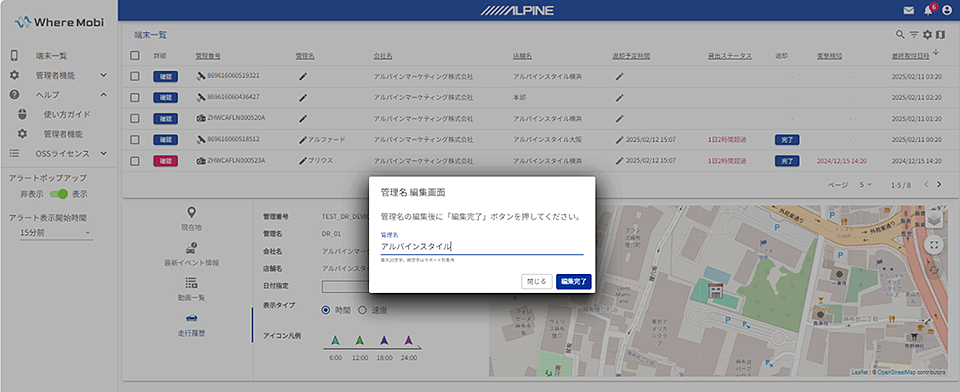Screen dimensions: 960x392
Task: Open table settings gear icon
Action: point(928,34)
